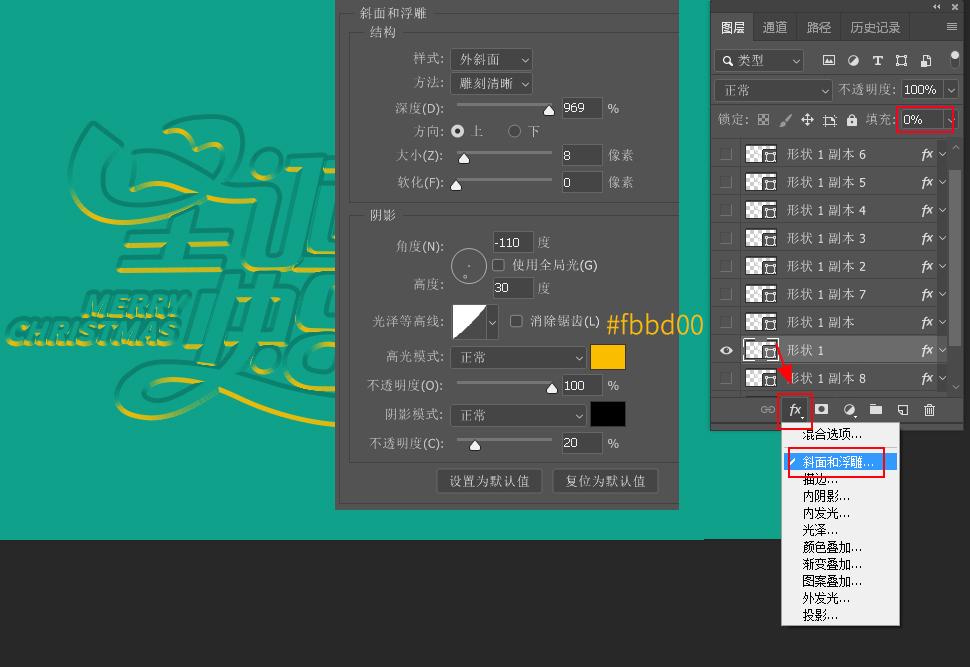The height and width of the screenshot is (667, 970).
Task: Show the 形状 1 副本 6 layer
Action: tap(726, 155)
